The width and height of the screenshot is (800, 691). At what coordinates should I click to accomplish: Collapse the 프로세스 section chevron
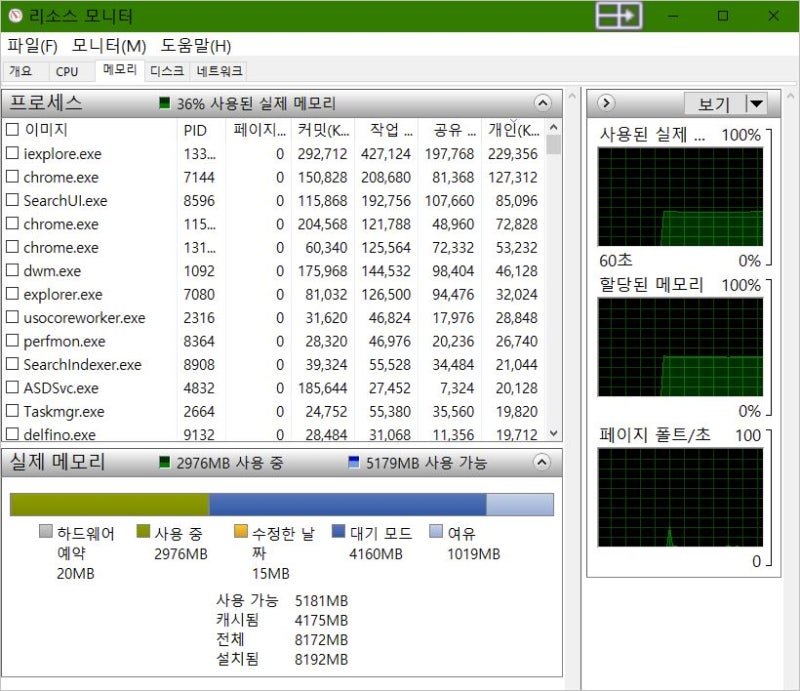(x=543, y=104)
